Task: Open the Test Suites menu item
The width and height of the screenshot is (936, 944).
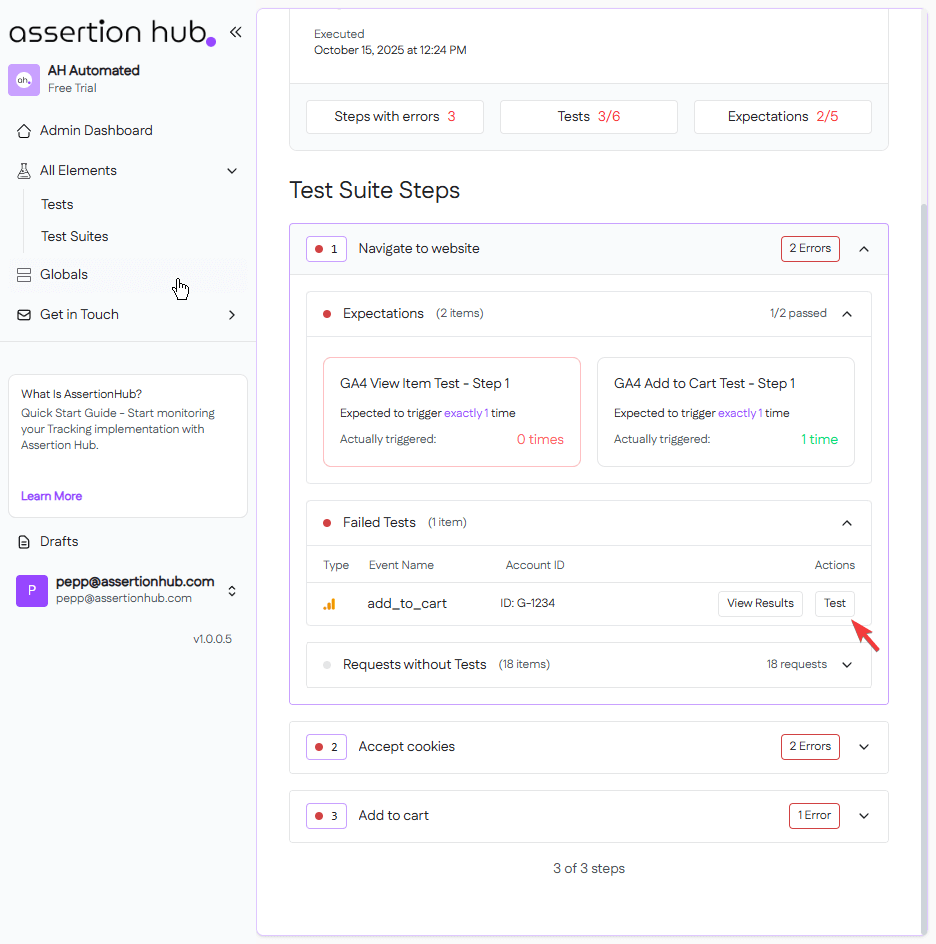Action: pyautogui.click(x=75, y=237)
